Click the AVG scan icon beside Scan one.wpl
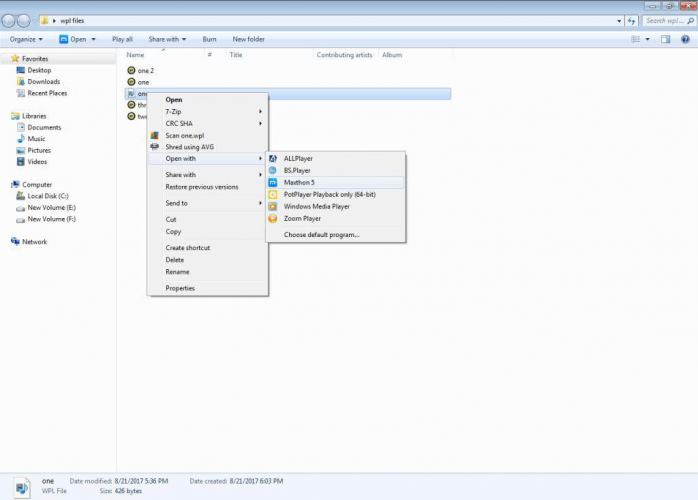 click(154, 135)
